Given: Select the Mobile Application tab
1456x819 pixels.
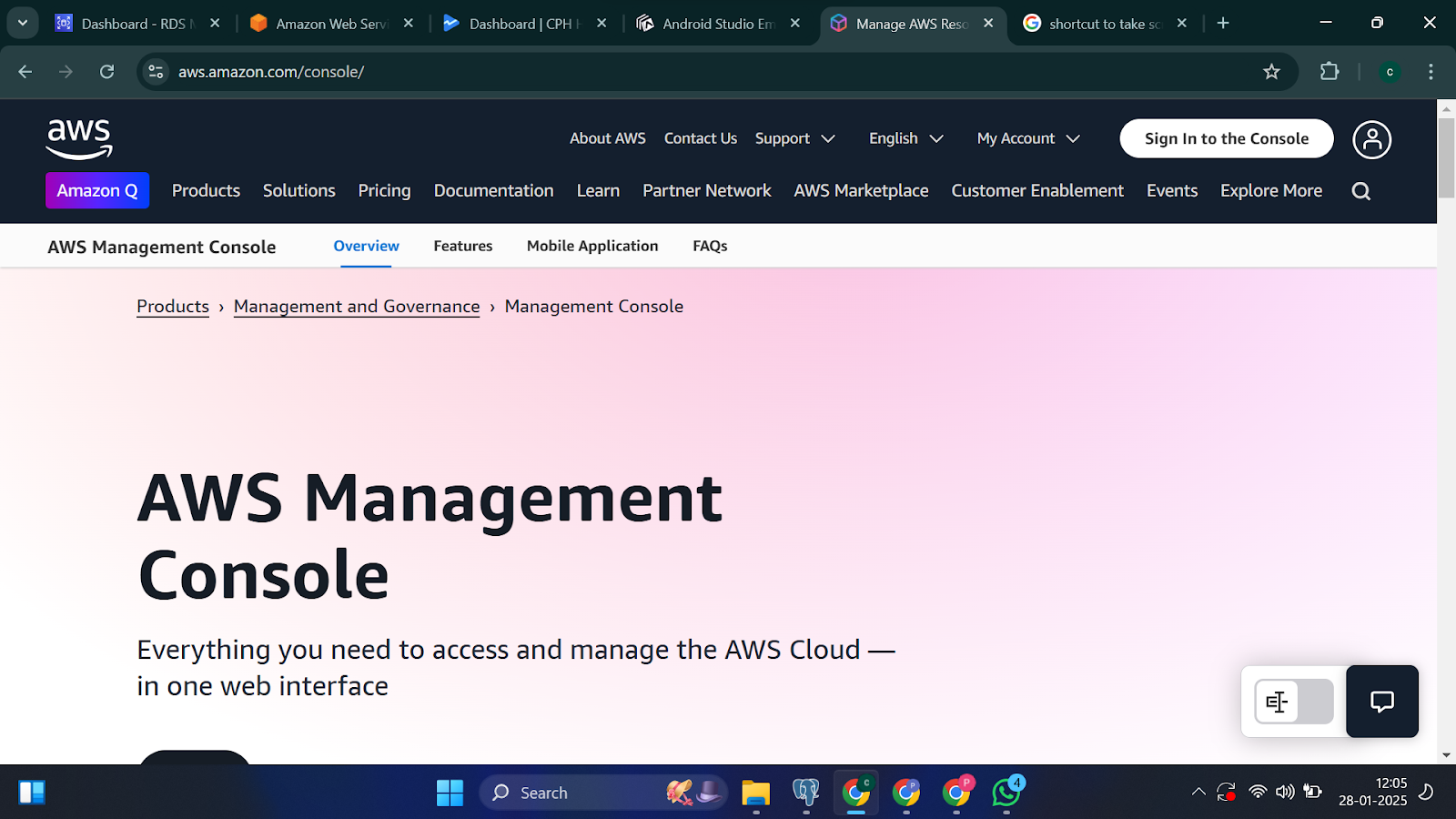Looking at the screenshot, I should point(592,246).
